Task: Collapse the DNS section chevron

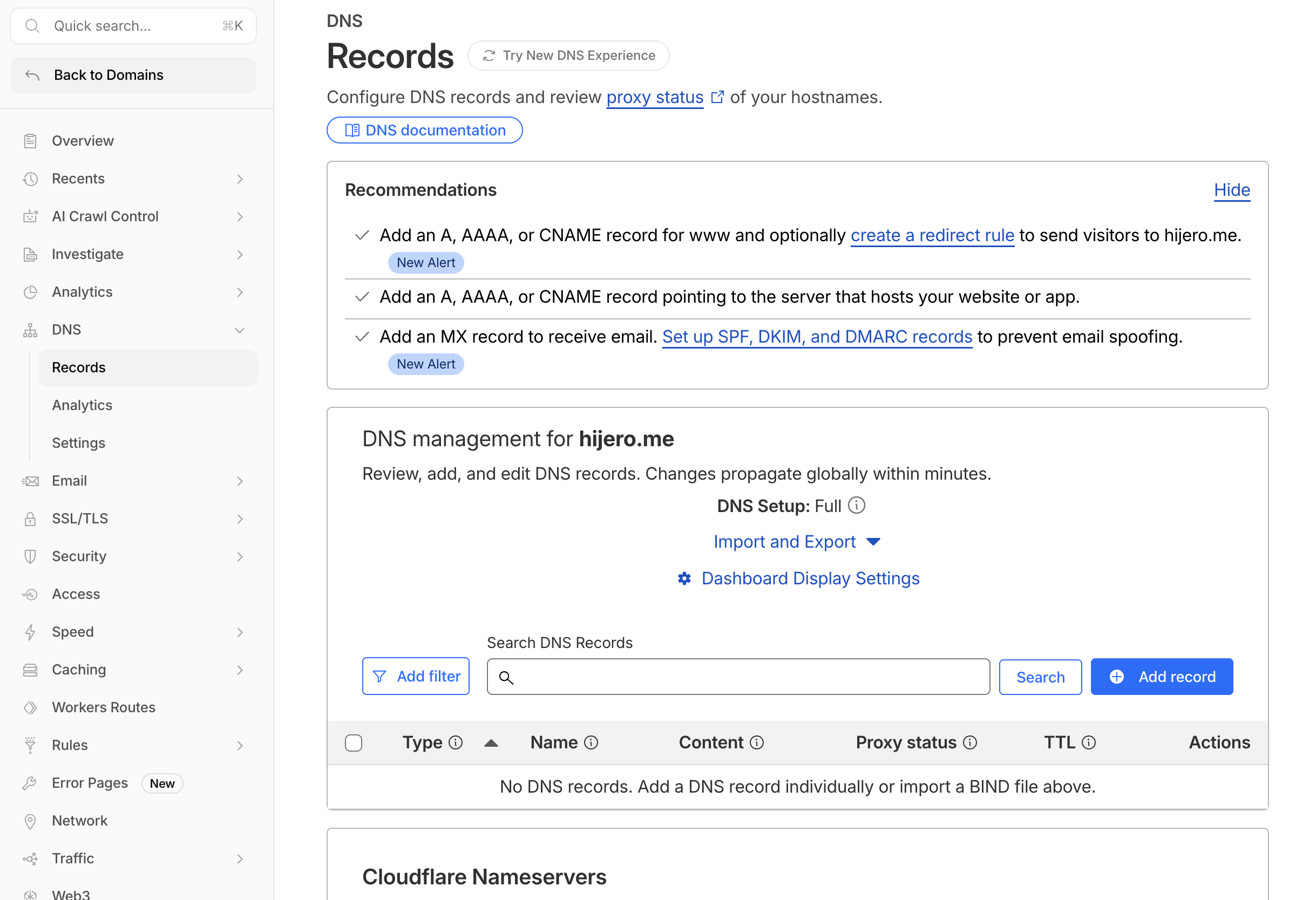Action: point(240,330)
